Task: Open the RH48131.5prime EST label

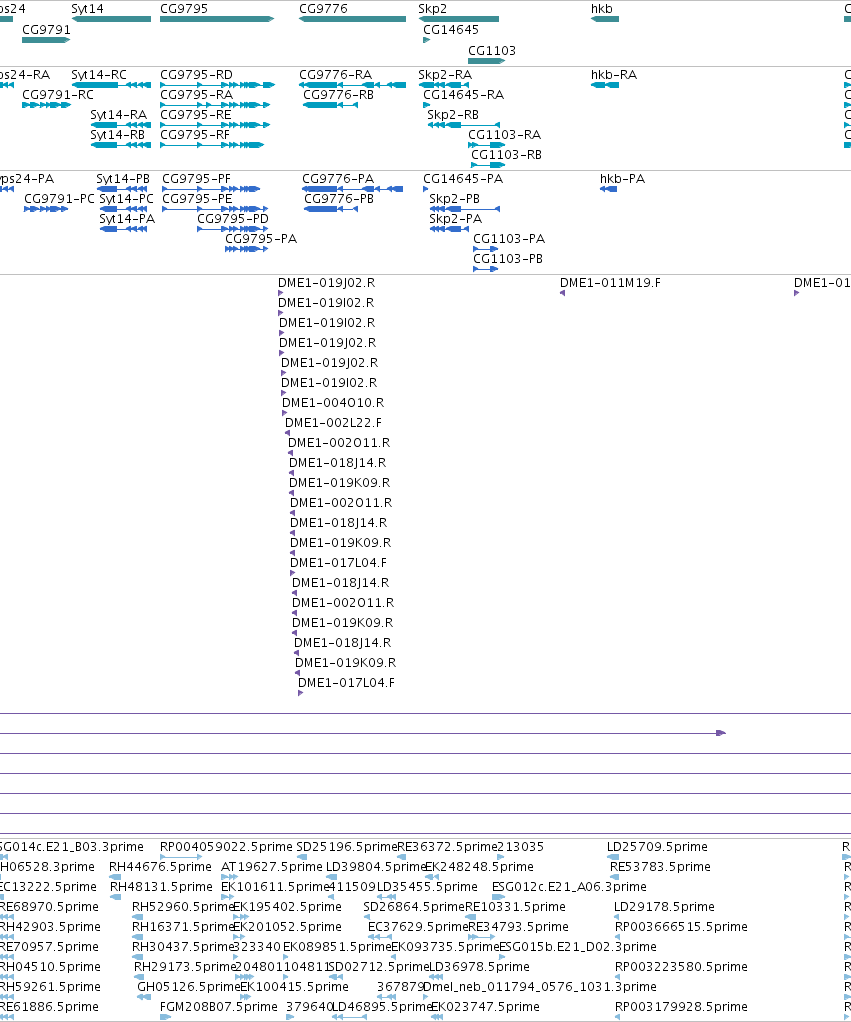Action: [161, 887]
